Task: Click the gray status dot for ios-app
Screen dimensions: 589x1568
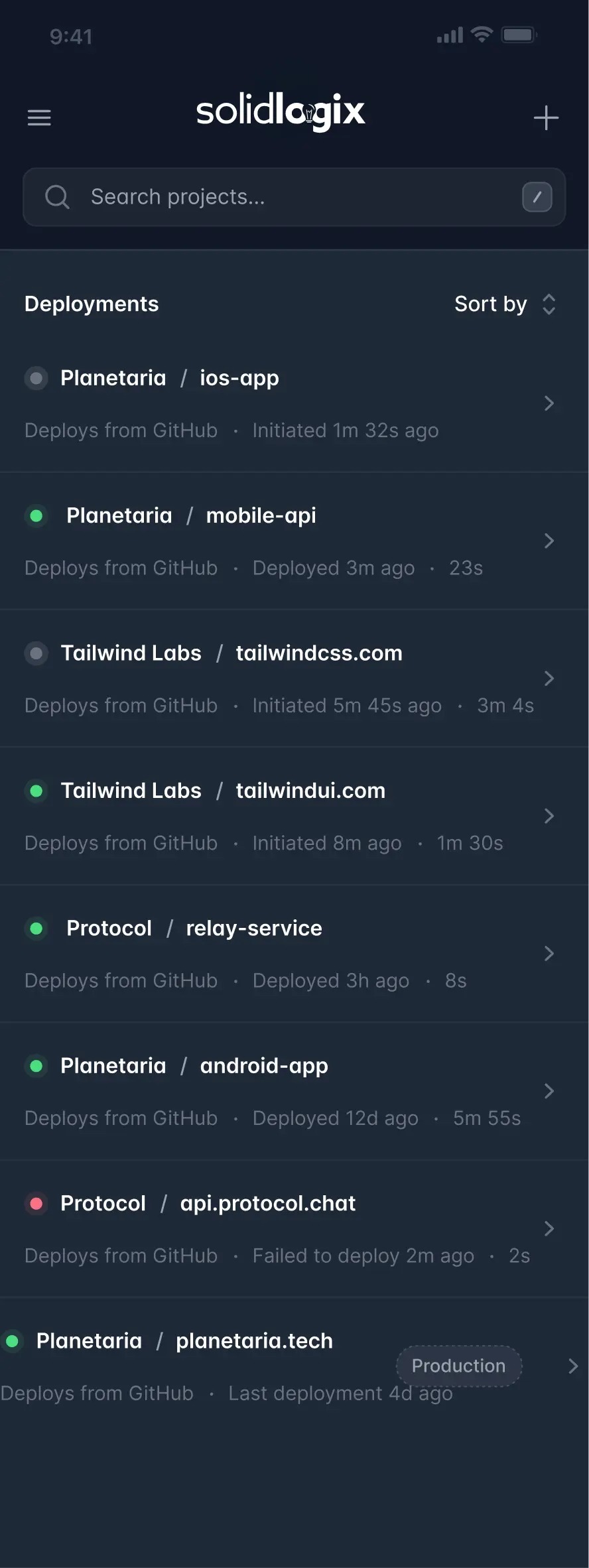Action: click(x=36, y=378)
